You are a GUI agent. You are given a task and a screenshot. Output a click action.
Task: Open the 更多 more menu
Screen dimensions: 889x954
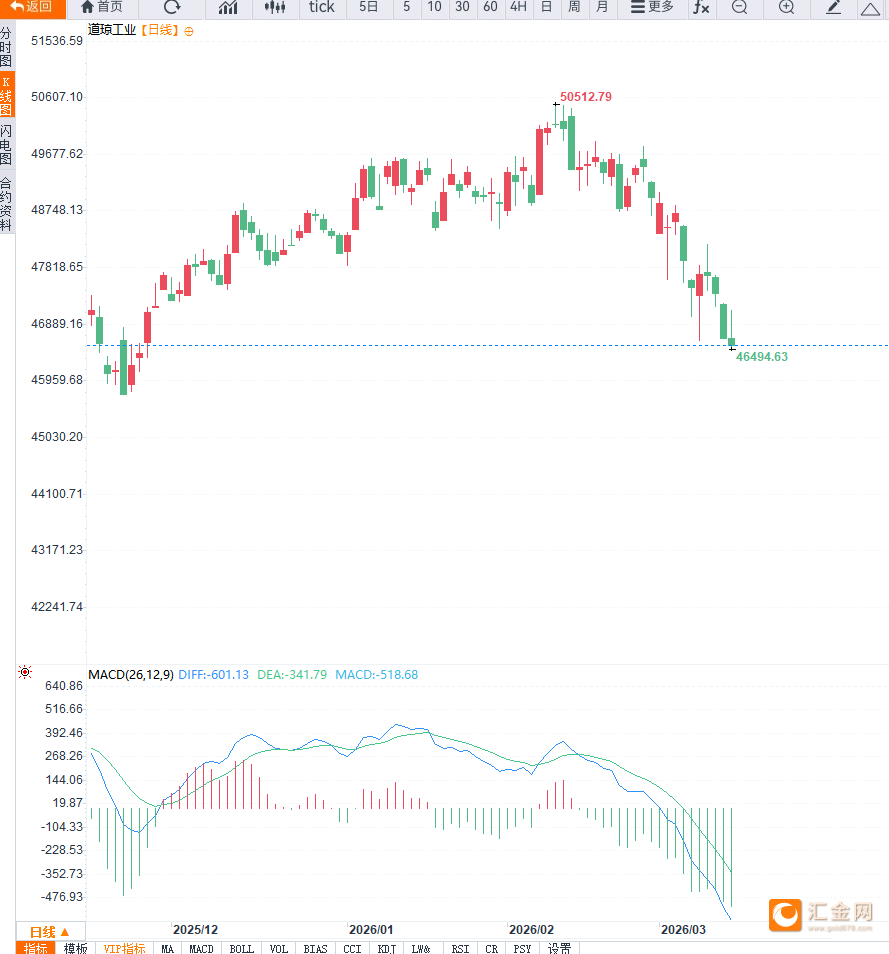[x=653, y=7]
